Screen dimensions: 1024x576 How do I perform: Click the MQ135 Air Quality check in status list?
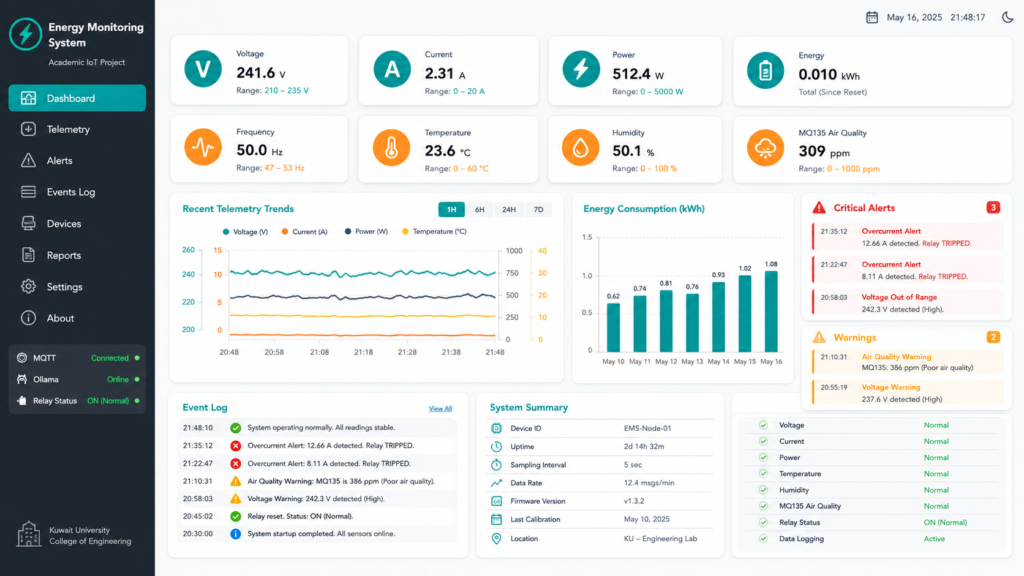point(763,506)
